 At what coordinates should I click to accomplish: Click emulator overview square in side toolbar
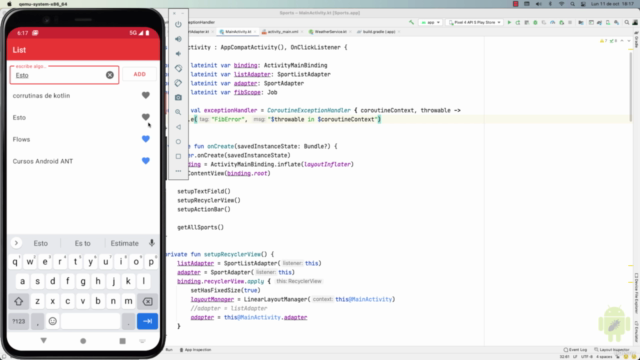tap(178, 156)
